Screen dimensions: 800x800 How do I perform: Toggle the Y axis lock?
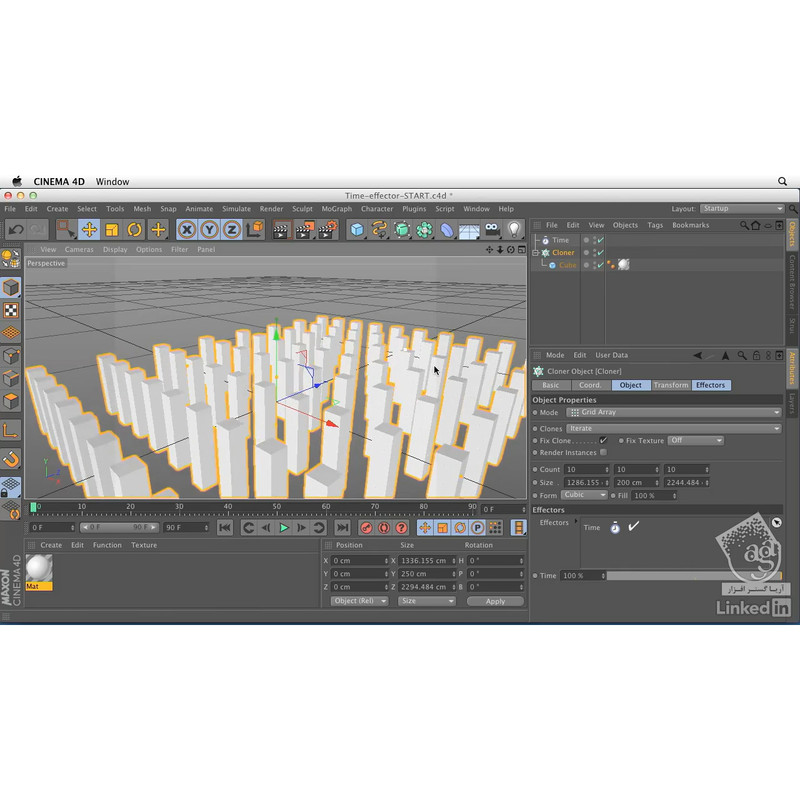pyautogui.click(x=209, y=230)
